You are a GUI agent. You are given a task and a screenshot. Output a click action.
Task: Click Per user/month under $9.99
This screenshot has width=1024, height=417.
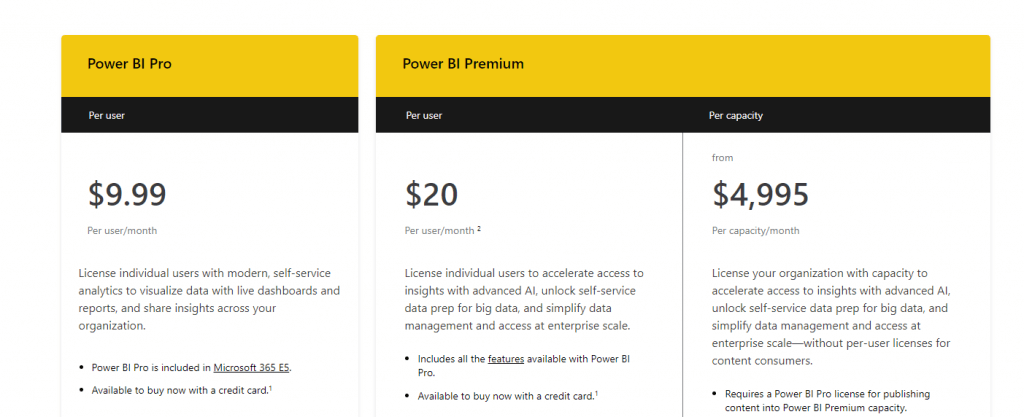click(x=122, y=230)
